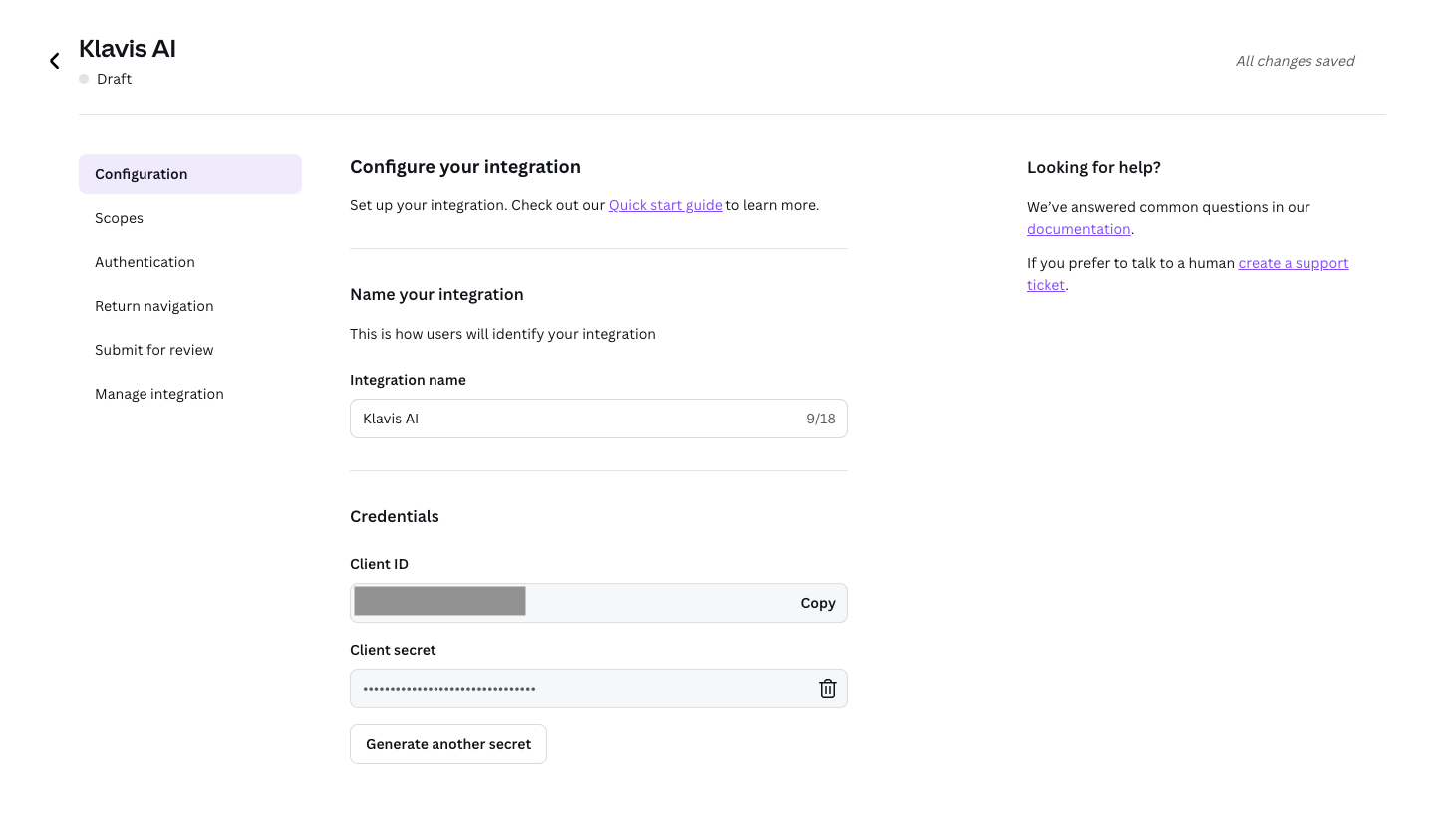Copy the Client ID

[818, 603]
